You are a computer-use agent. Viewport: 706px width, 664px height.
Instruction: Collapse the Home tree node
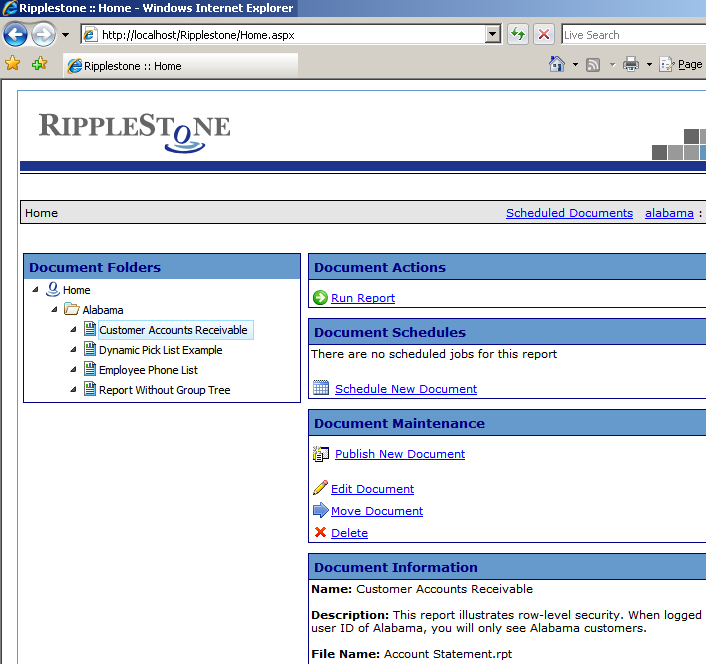[x=36, y=289]
